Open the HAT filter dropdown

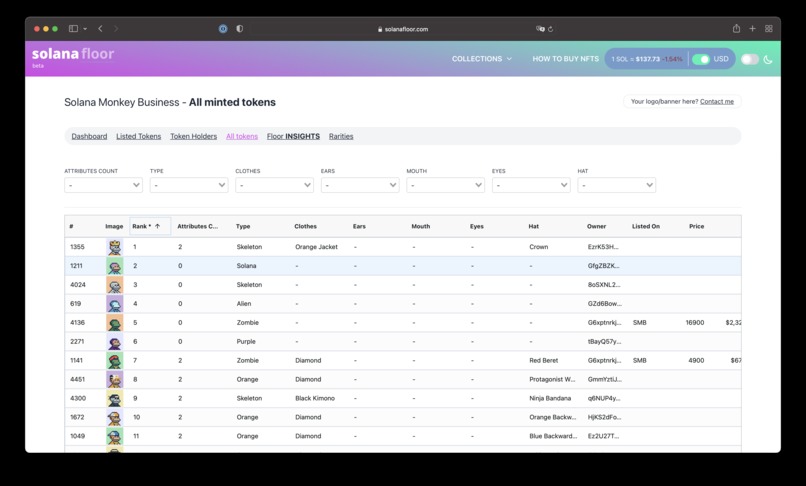point(616,185)
